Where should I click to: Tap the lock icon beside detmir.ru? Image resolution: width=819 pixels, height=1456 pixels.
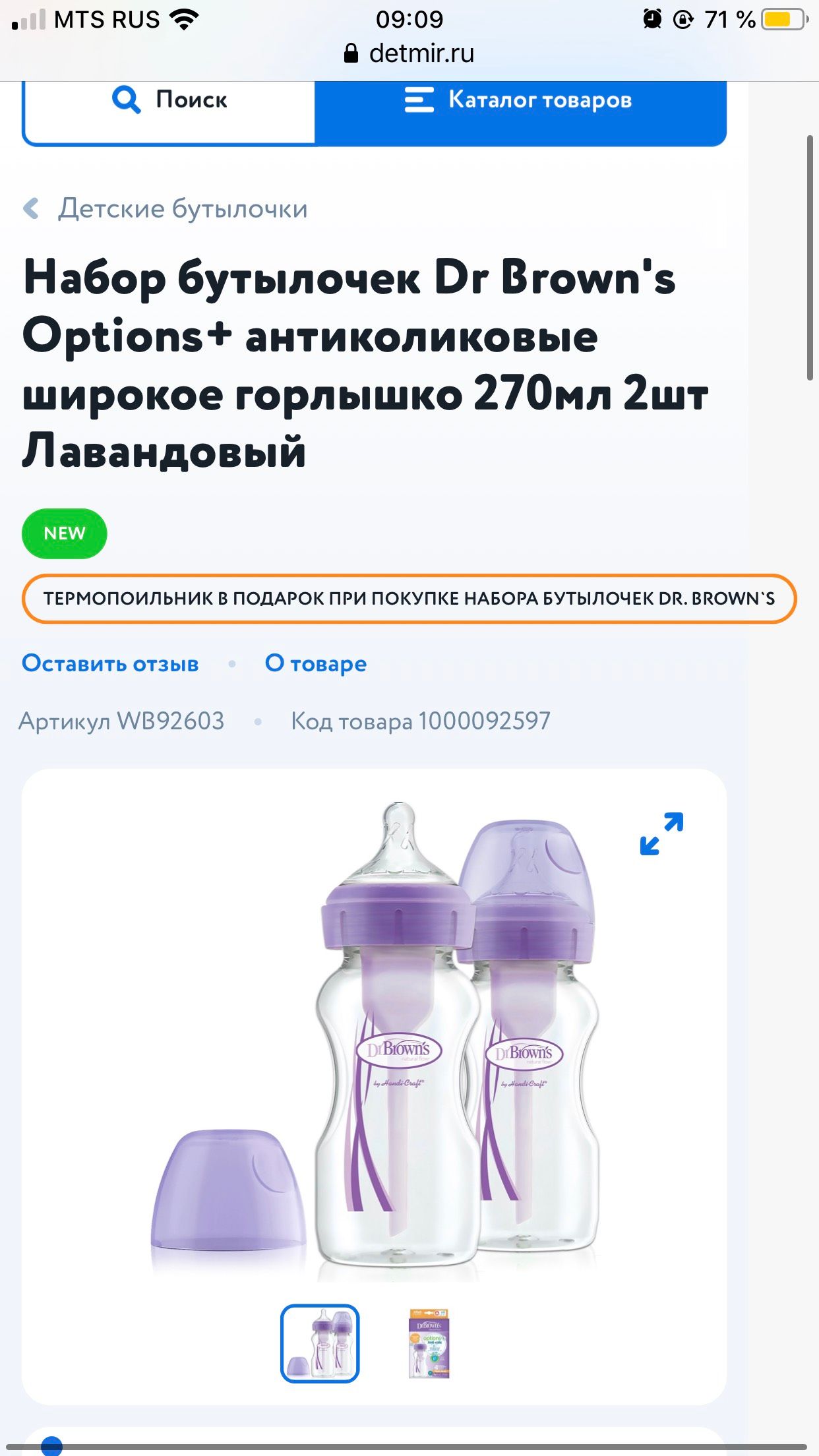click(351, 53)
